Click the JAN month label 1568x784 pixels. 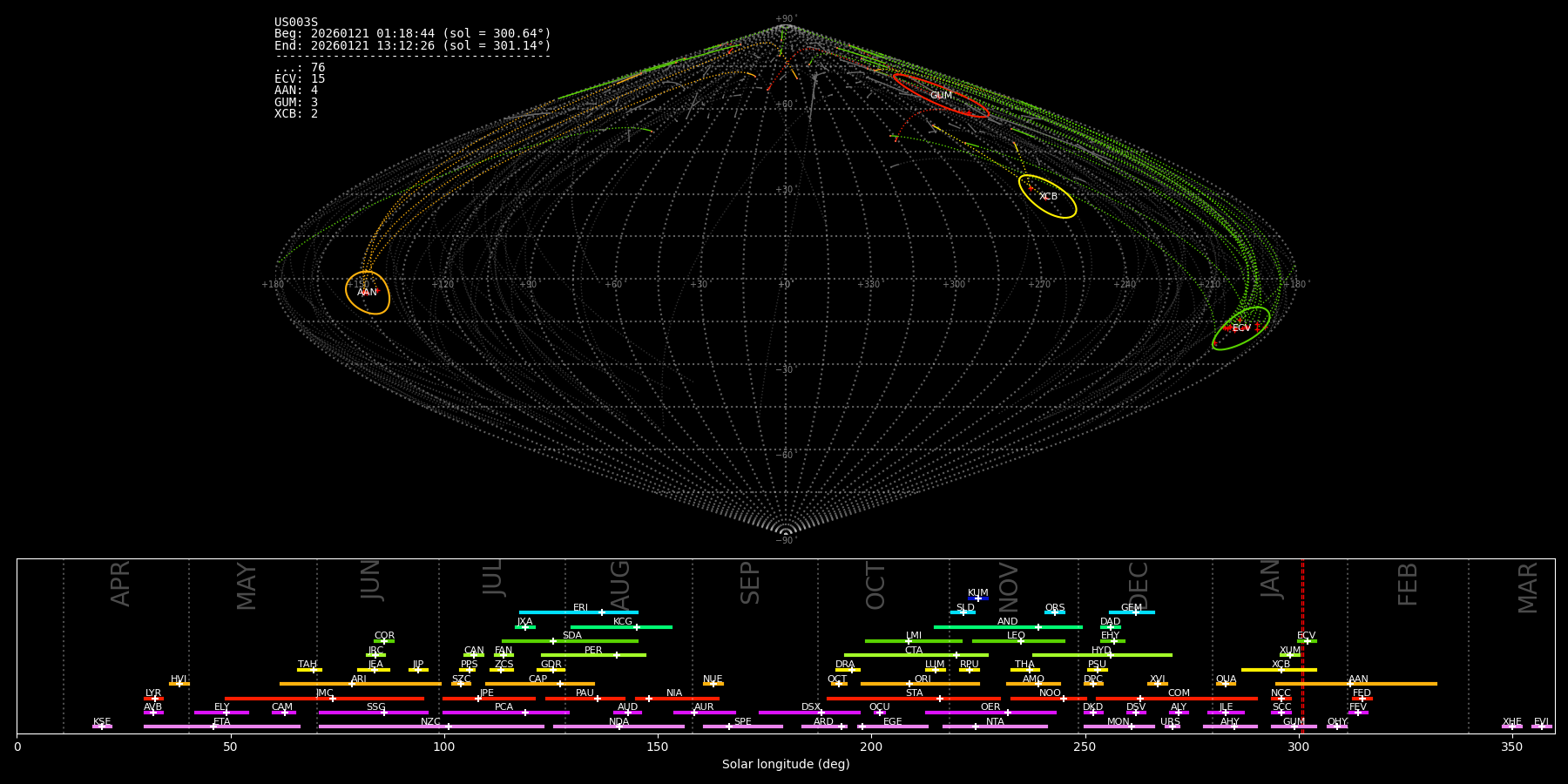pos(1271,579)
